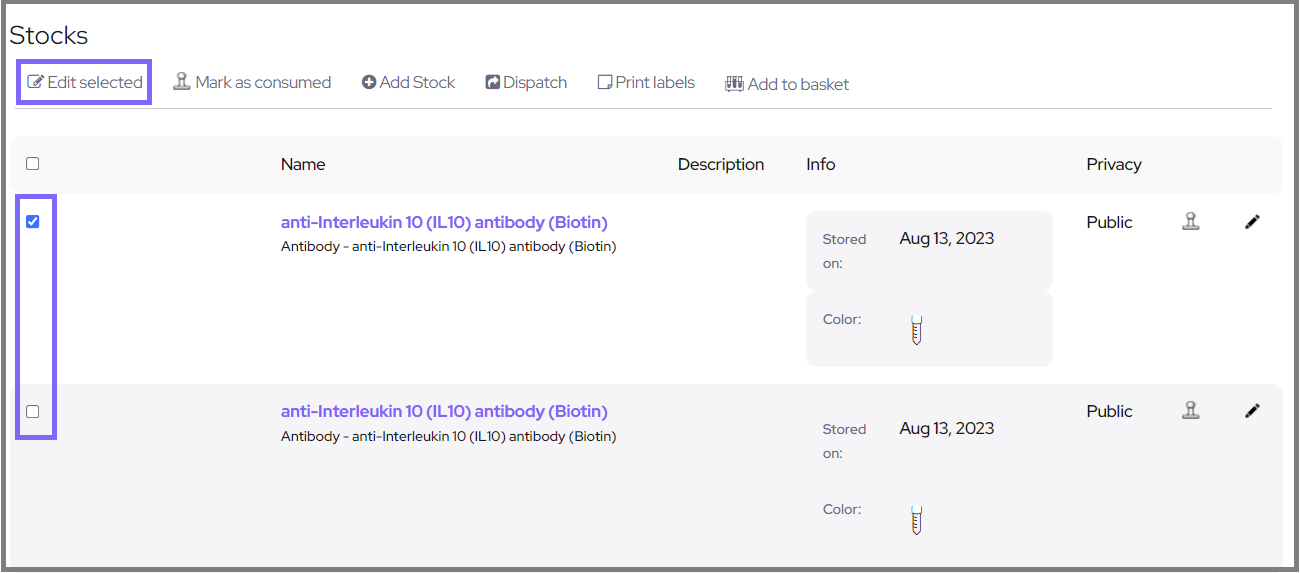The image size is (1300, 573).
Task: Click Mark as consumed in toolbar
Action: coord(252,82)
